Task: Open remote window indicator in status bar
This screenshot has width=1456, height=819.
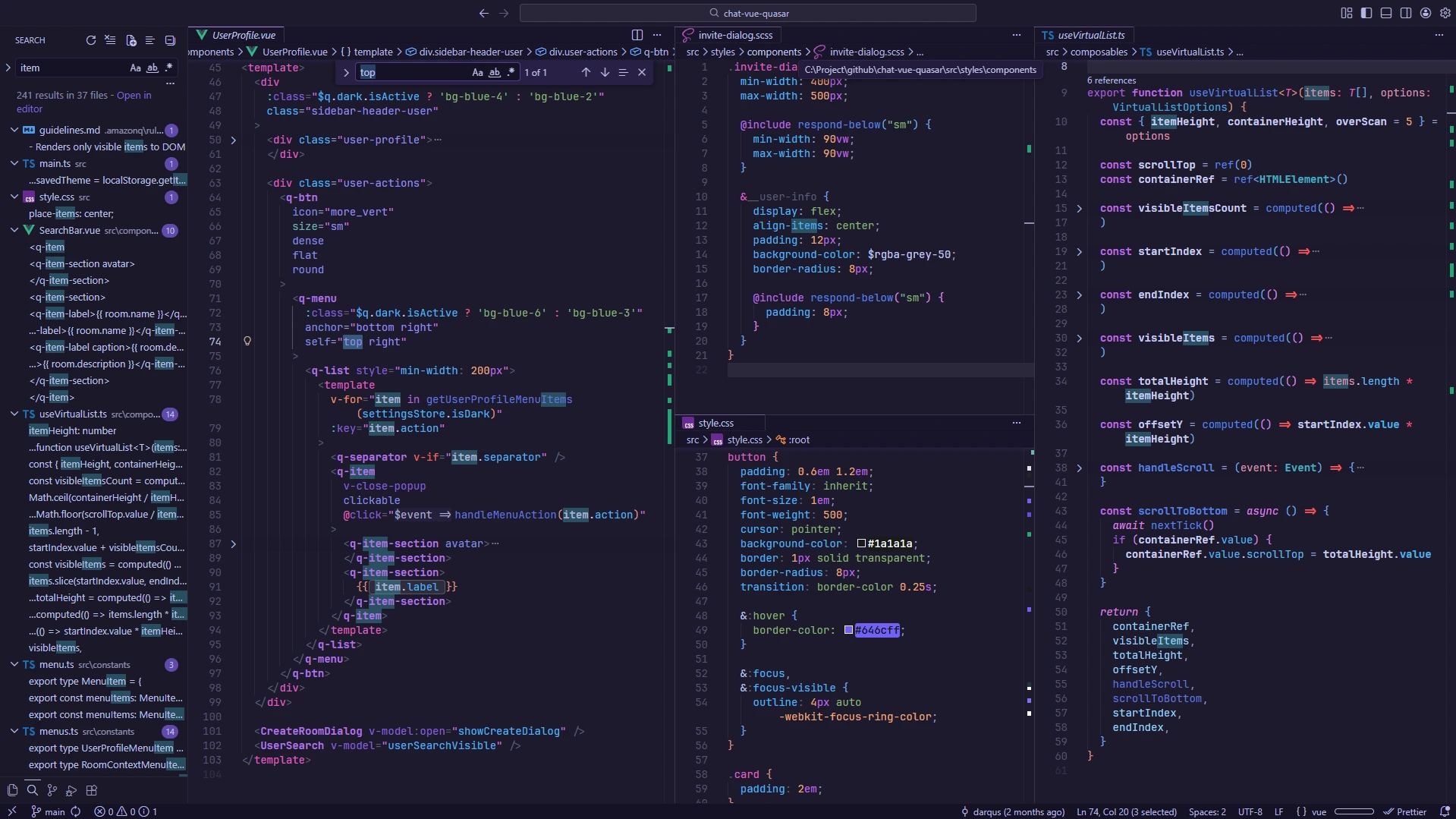Action: pyautogui.click(x=12, y=811)
